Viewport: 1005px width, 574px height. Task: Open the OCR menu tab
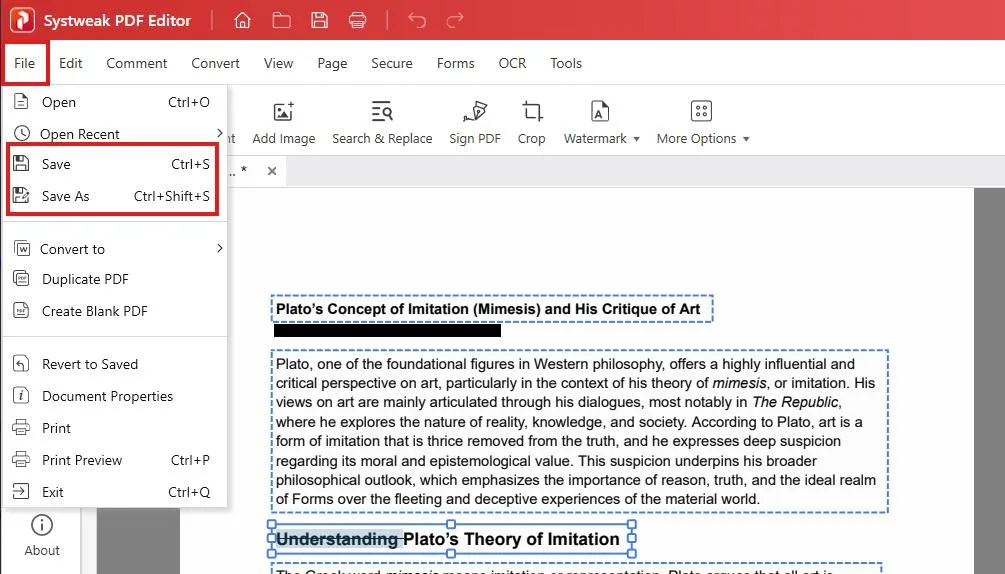point(512,63)
